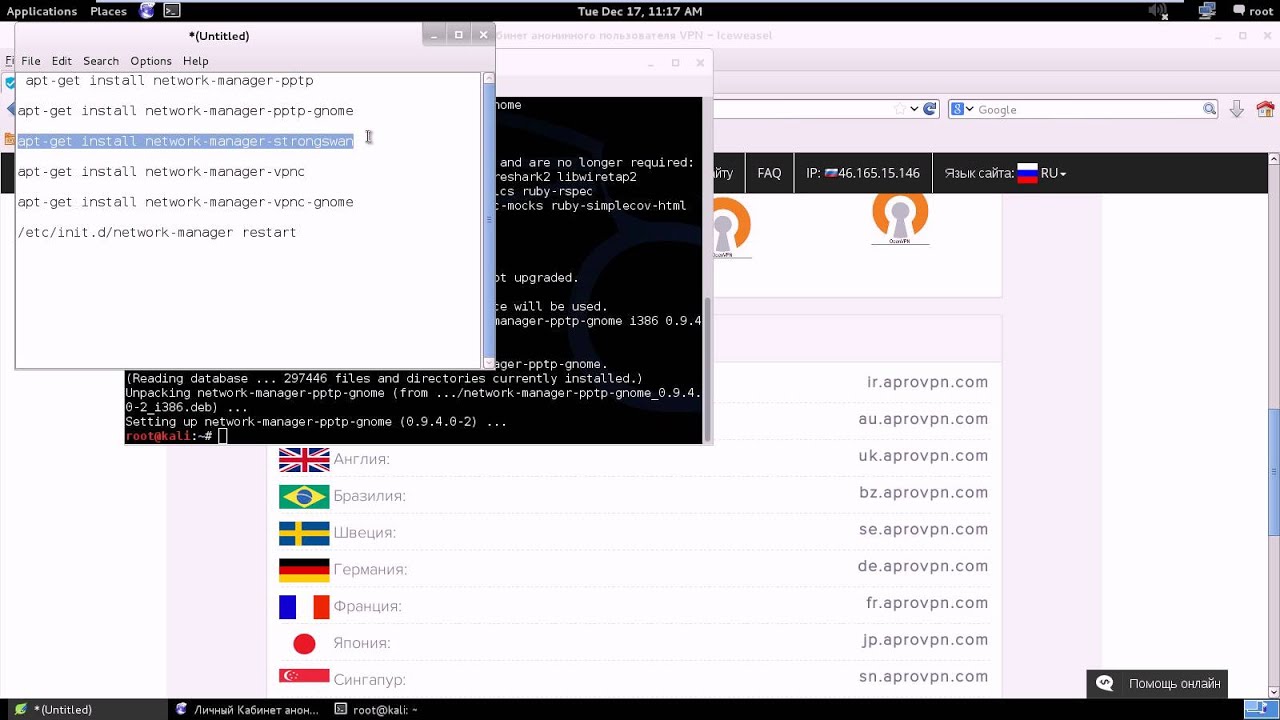This screenshot has height=720, width=1280.
Task: Click server address au.aprovpn.com
Action: click(x=923, y=419)
